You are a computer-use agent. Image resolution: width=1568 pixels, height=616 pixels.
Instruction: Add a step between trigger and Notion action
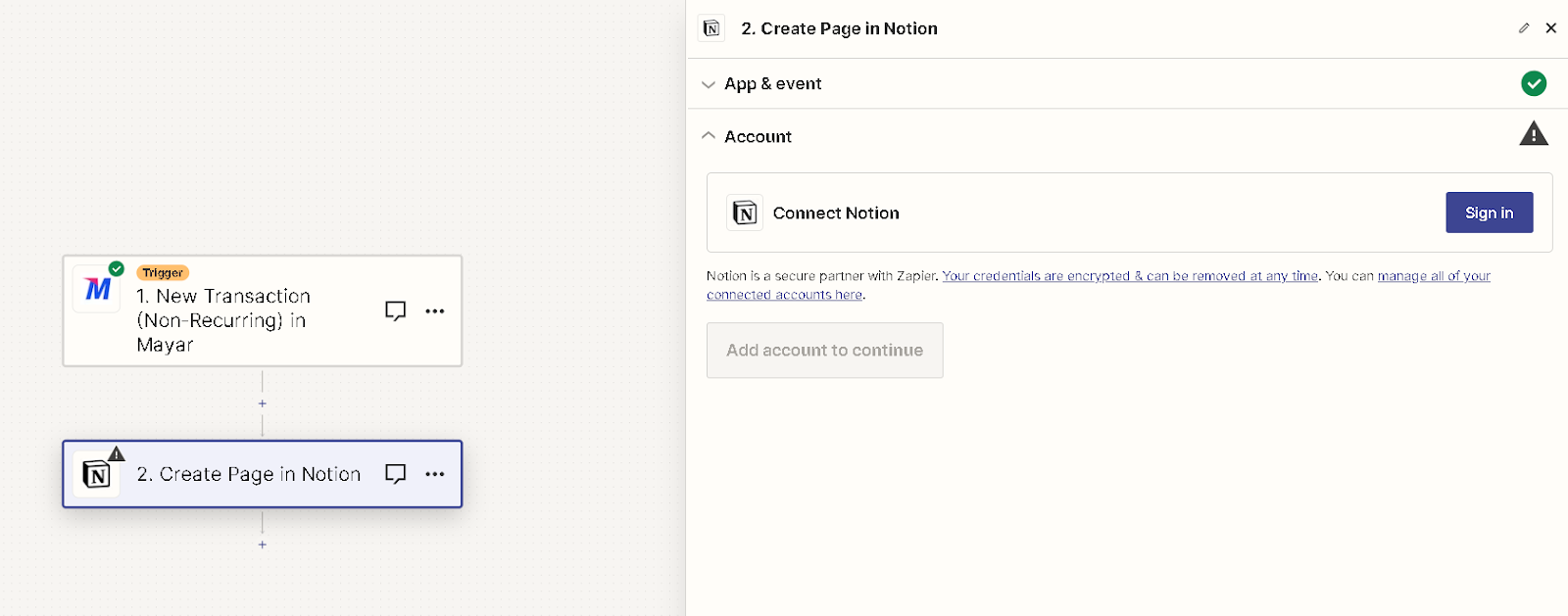coord(262,403)
